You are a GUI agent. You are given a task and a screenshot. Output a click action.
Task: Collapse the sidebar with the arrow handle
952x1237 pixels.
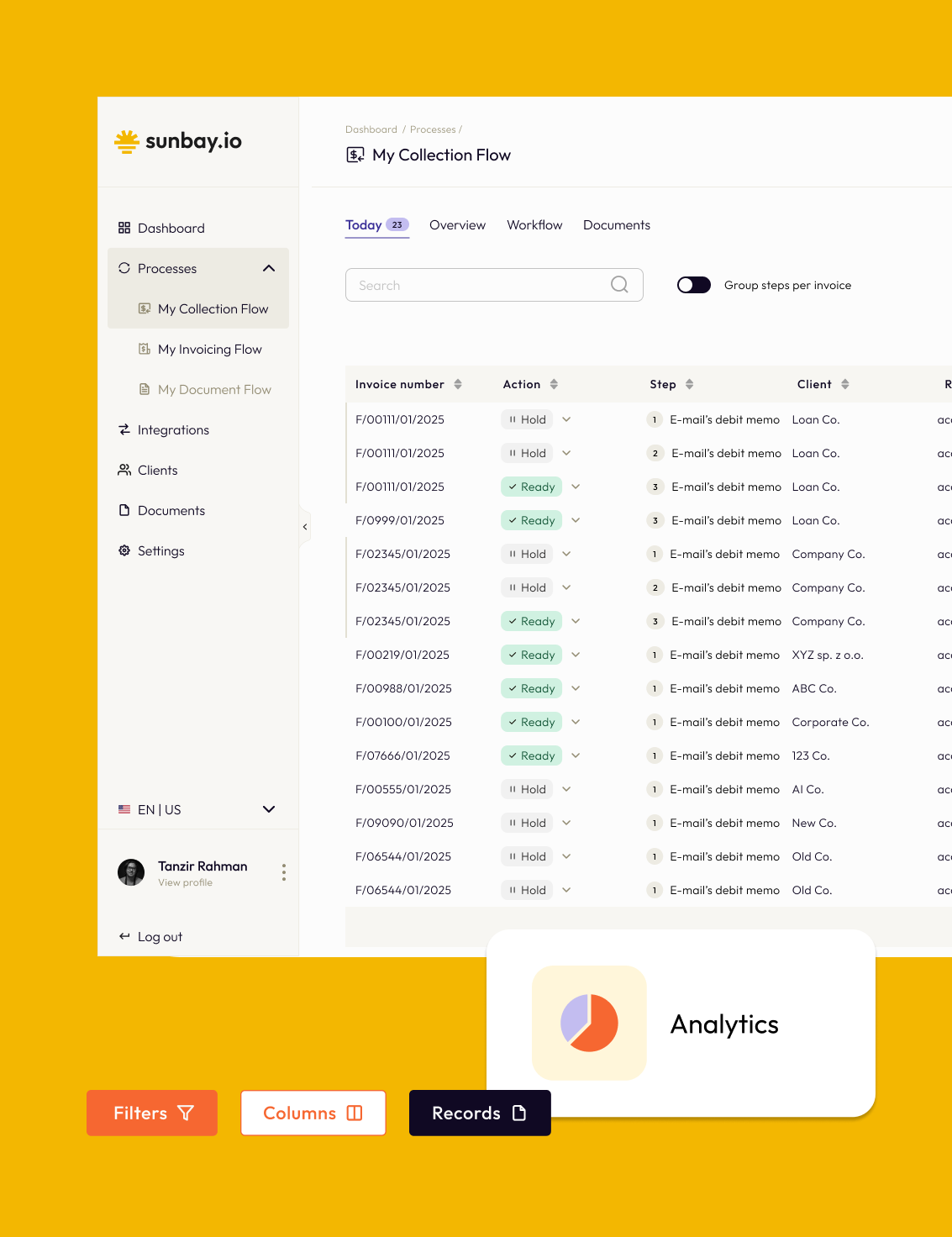point(305,527)
